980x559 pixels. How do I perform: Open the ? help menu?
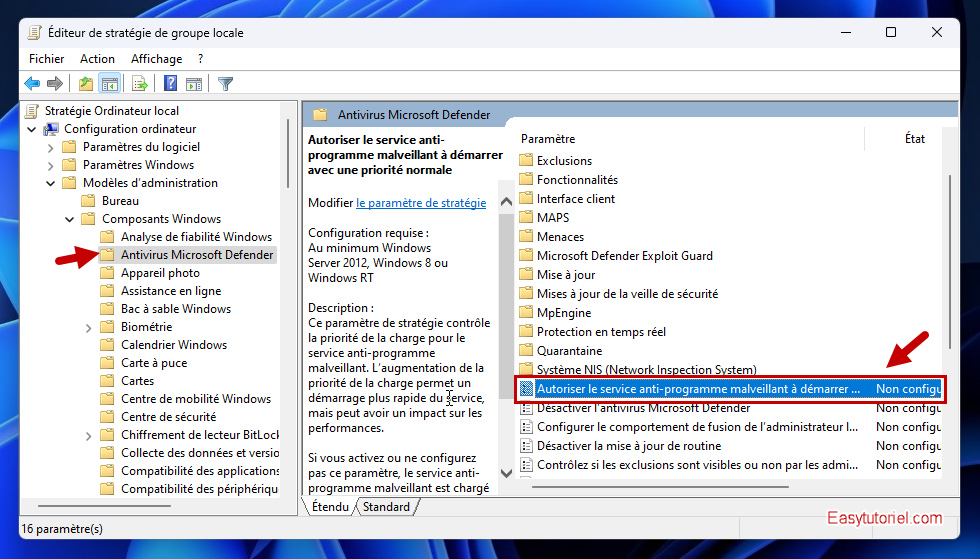200,59
